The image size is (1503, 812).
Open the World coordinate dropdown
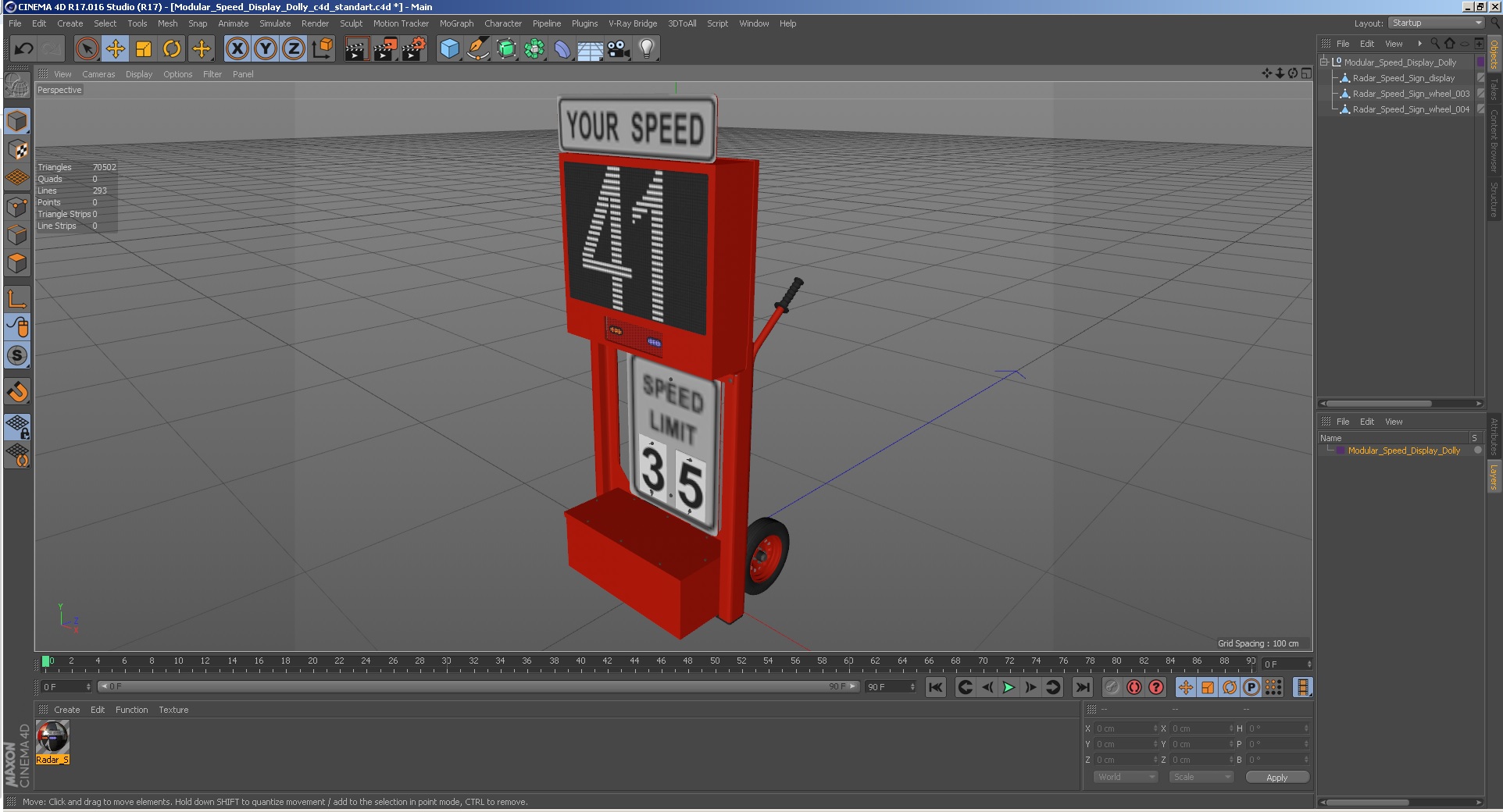(1125, 777)
